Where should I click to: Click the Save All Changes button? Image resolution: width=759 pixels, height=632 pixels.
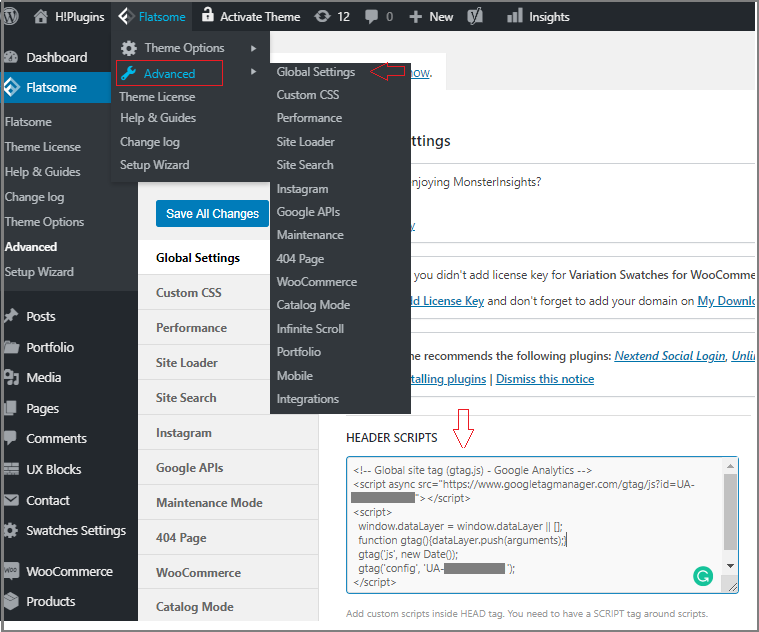click(x=212, y=213)
